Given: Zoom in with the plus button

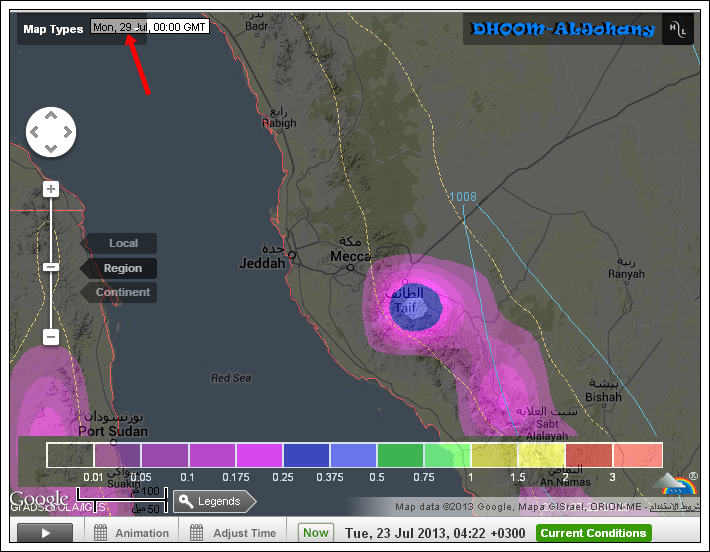Looking at the screenshot, I should coord(51,189).
